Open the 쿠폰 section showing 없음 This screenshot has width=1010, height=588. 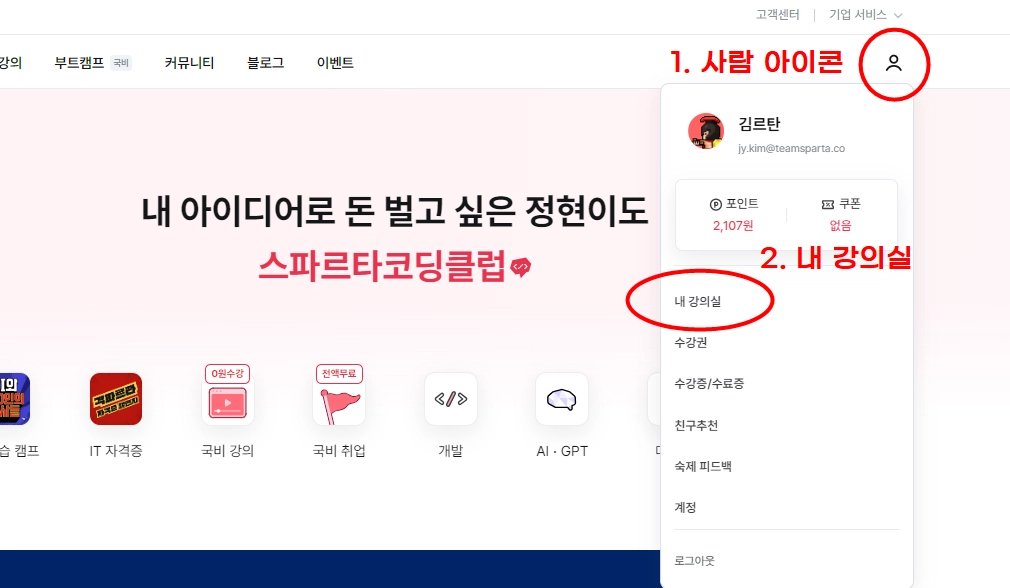point(841,214)
